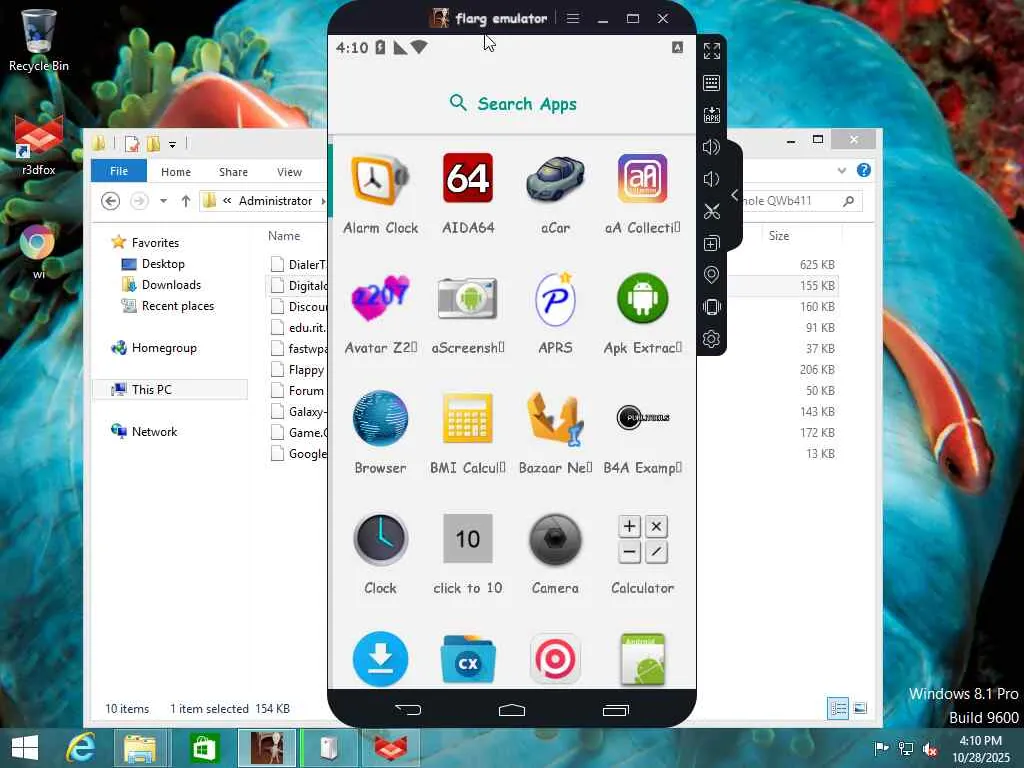Click the multi-instance plus icon in emulator sidebar
Image resolution: width=1024 pixels, height=768 pixels.
[712, 243]
